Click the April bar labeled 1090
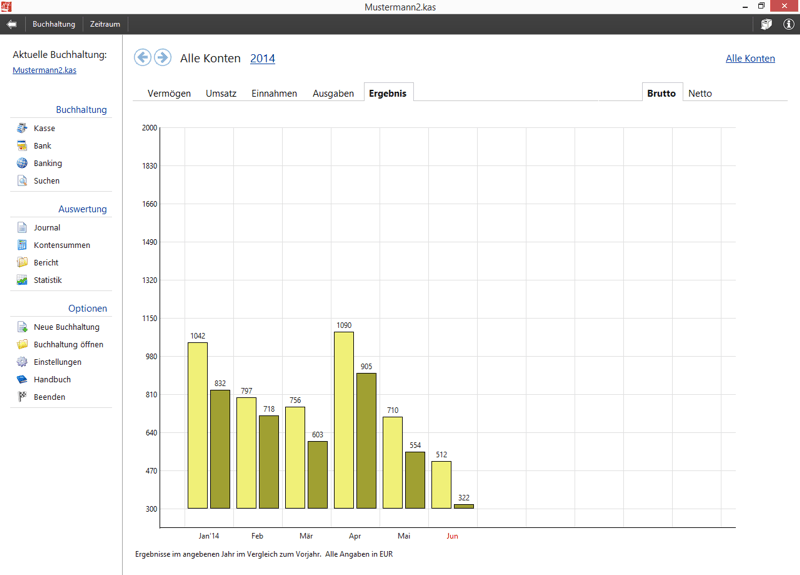800x575 pixels. click(344, 420)
